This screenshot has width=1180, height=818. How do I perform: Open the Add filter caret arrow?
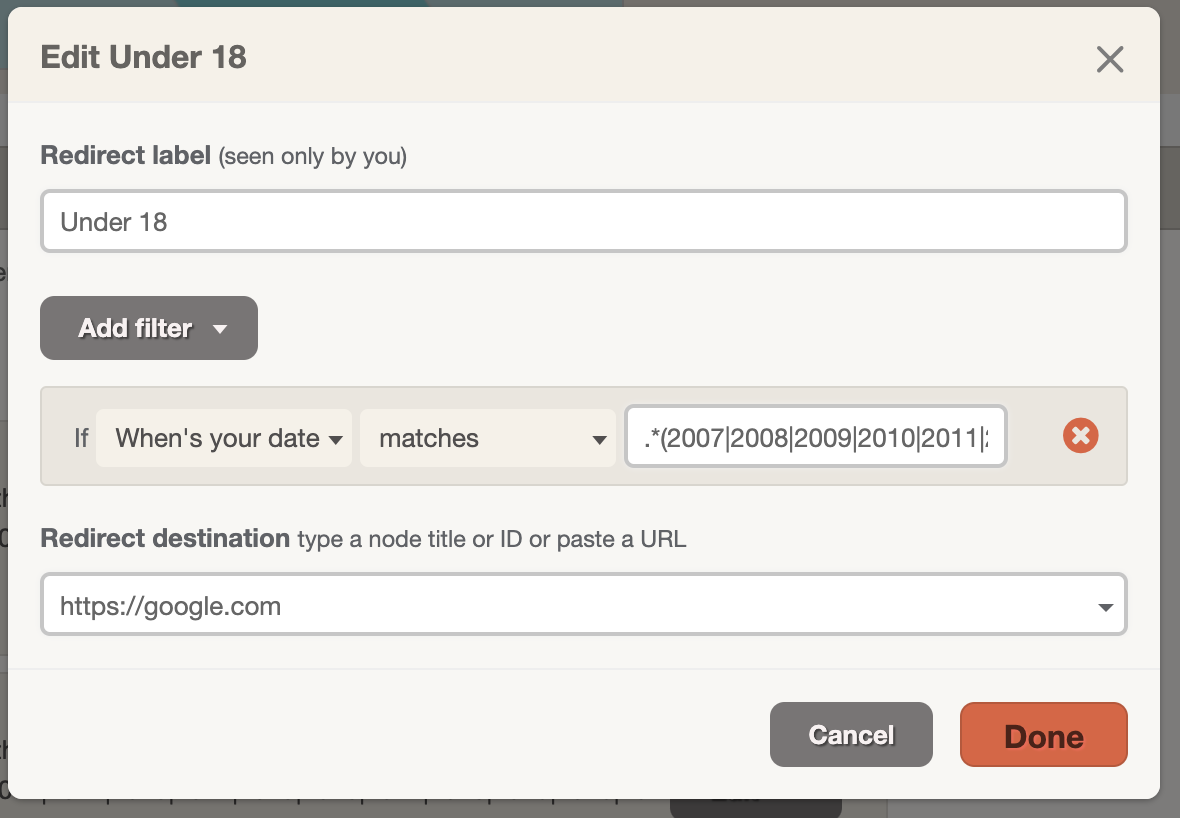[220, 329]
